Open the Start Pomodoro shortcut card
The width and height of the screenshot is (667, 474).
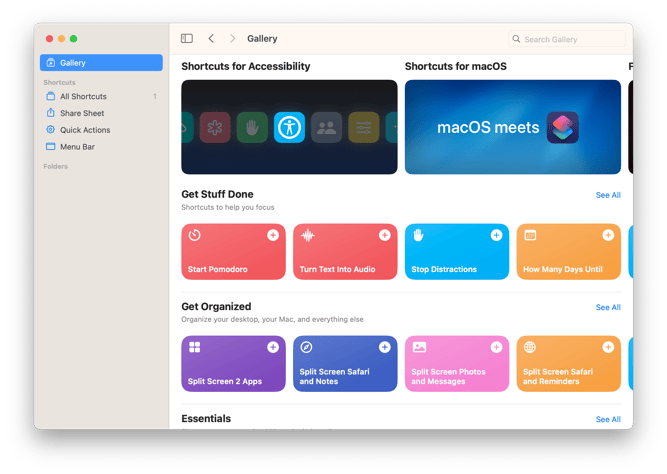click(233, 251)
